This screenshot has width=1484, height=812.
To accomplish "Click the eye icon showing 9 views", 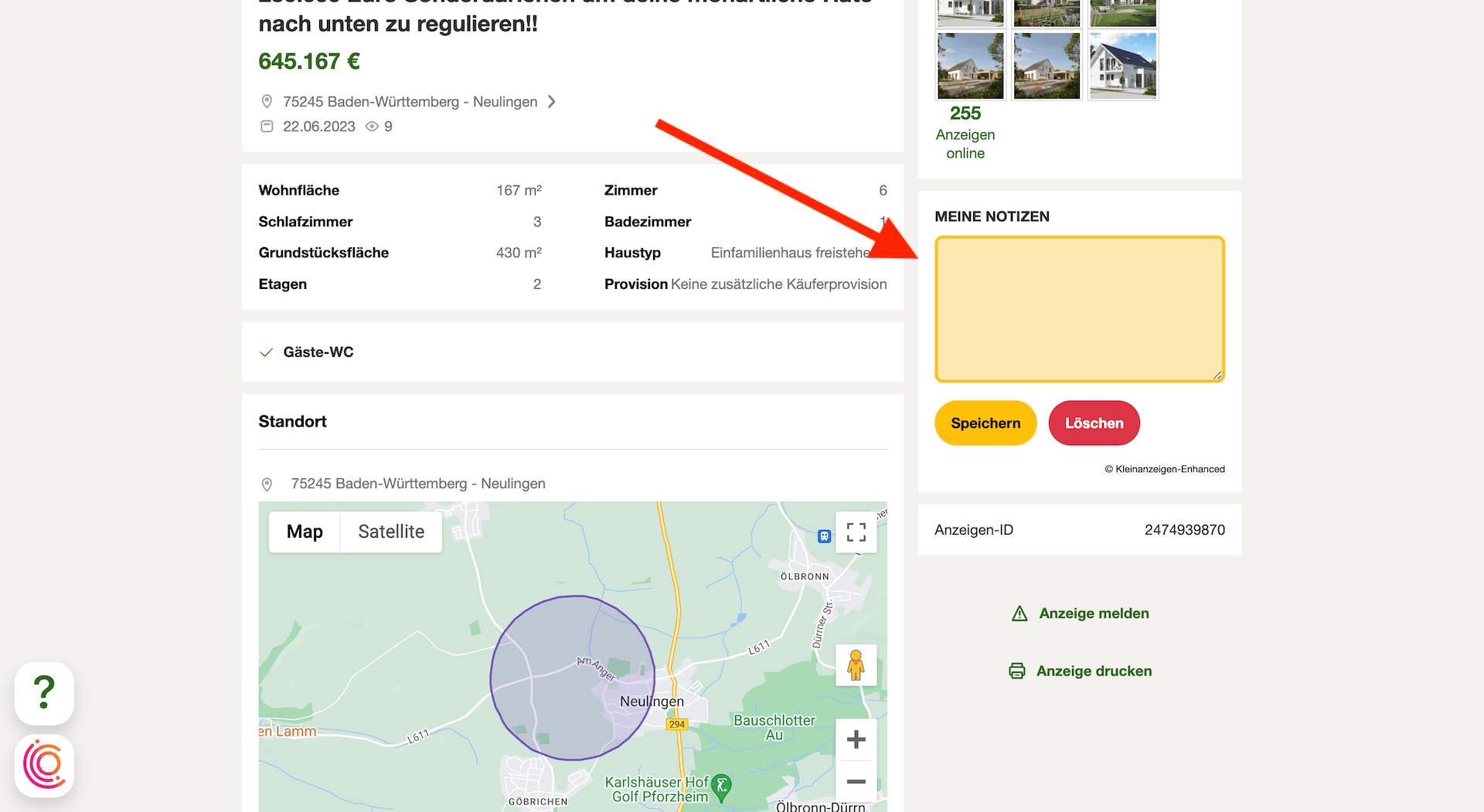I will coord(372,127).
